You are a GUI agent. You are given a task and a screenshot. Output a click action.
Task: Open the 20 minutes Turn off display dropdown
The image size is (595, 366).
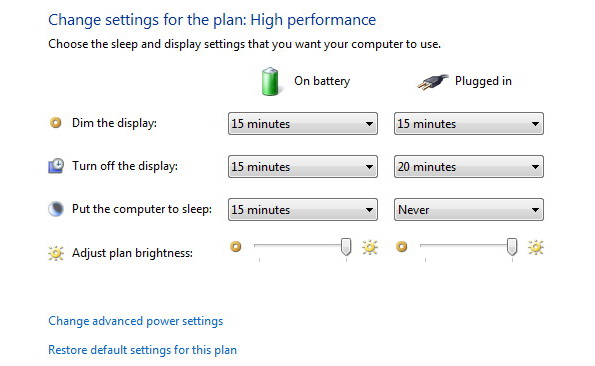click(x=469, y=167)
